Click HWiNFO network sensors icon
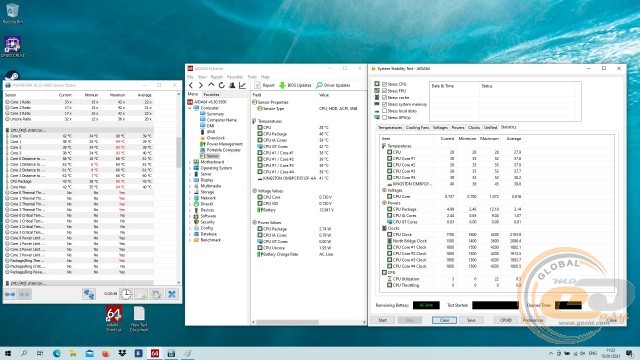 pos(89,294)
